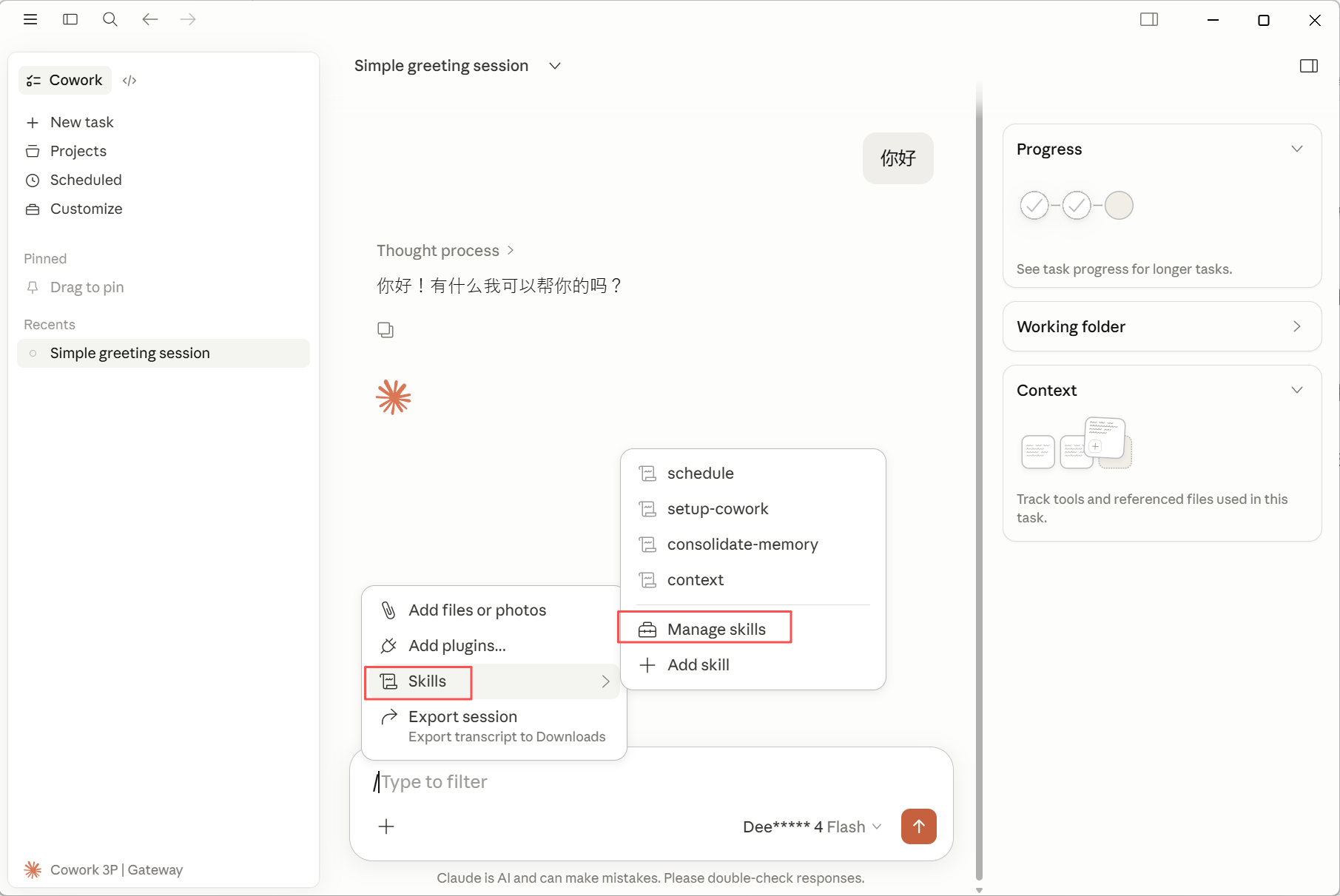Click the plus attach button
This screenshot has width=1340, height=896.
pos(386,826)
